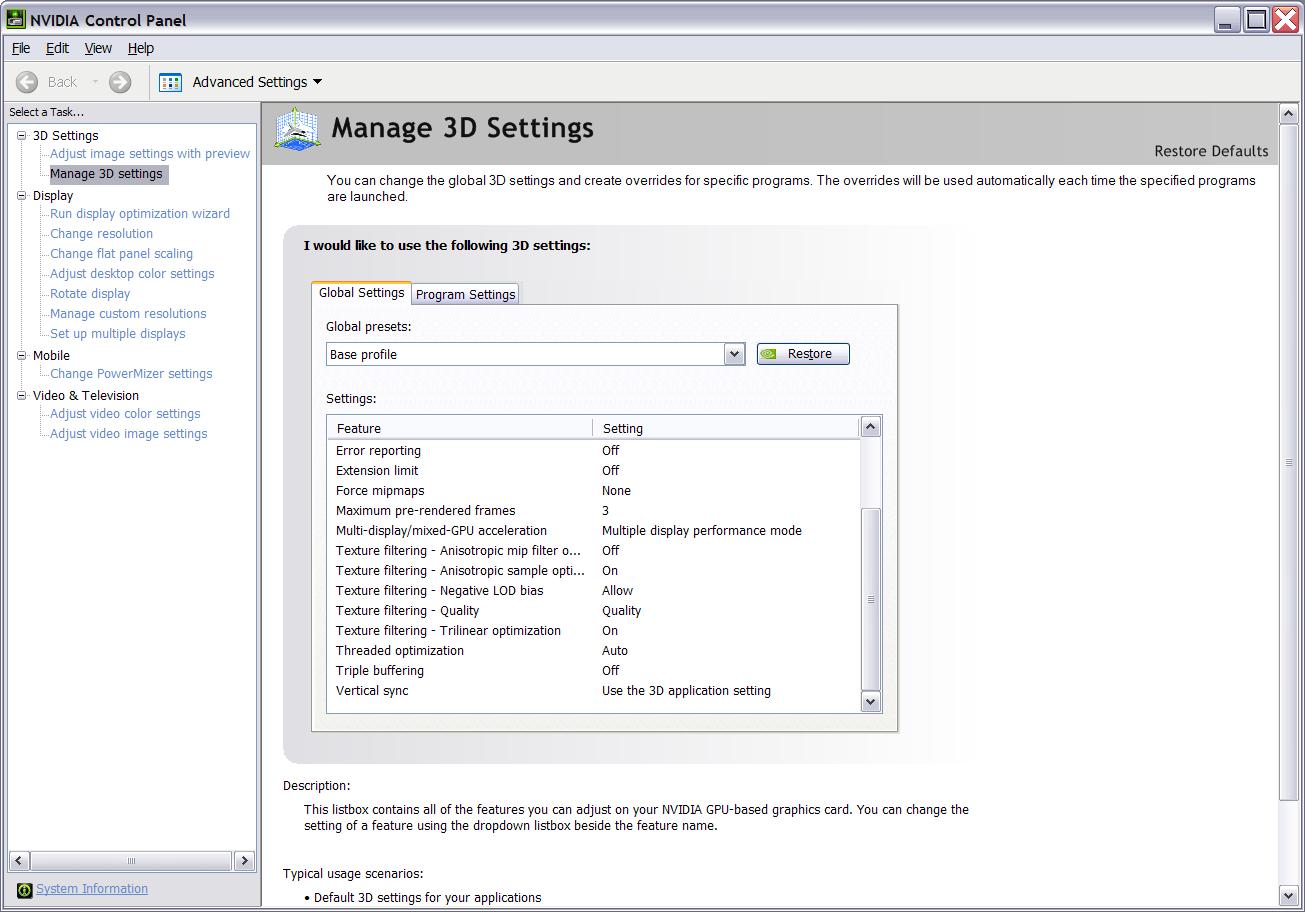Open Adjust desktop color settings
This screenshot has height=912, width=1305.
132,274
